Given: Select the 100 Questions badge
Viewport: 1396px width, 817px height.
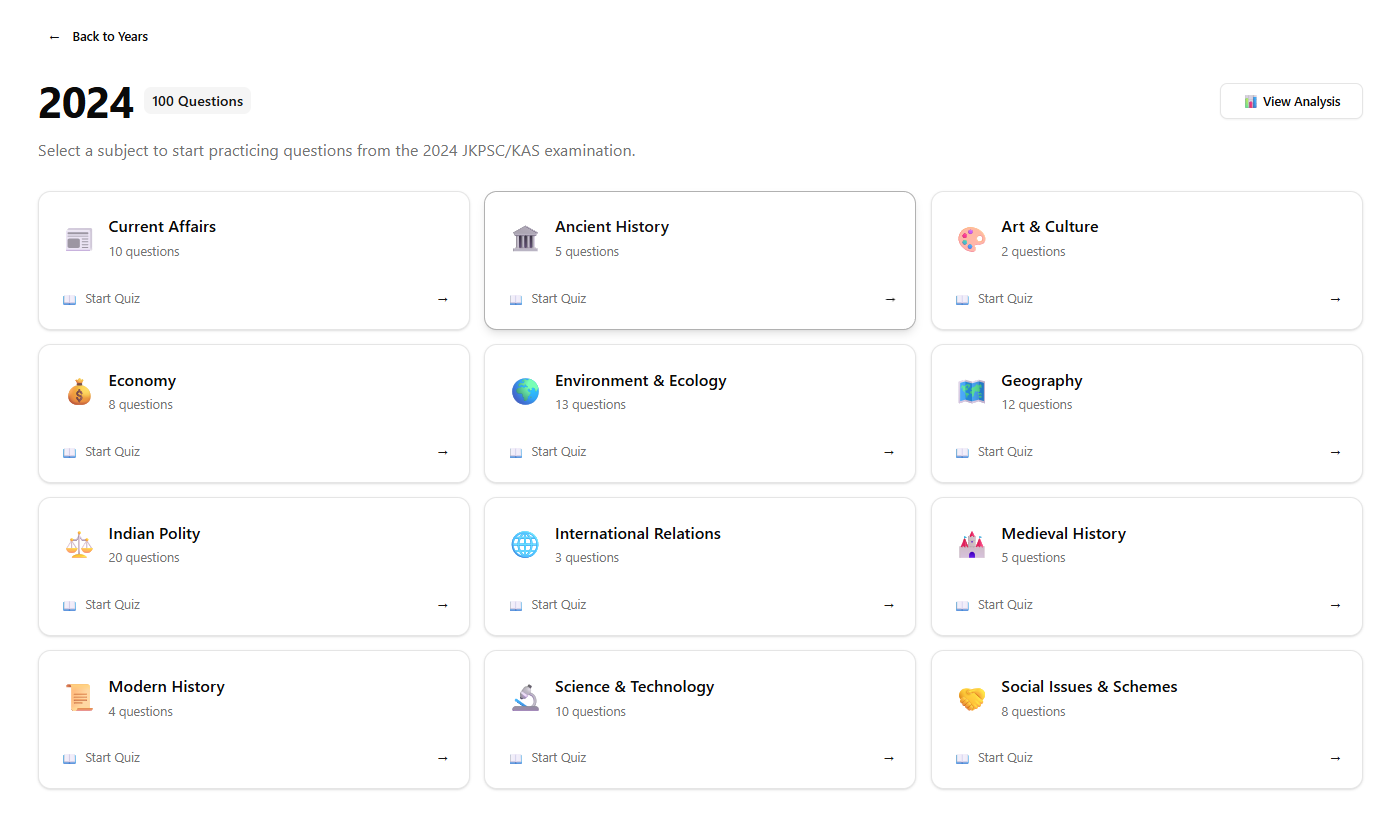Looking at the screenshot, I should (197, 101).
